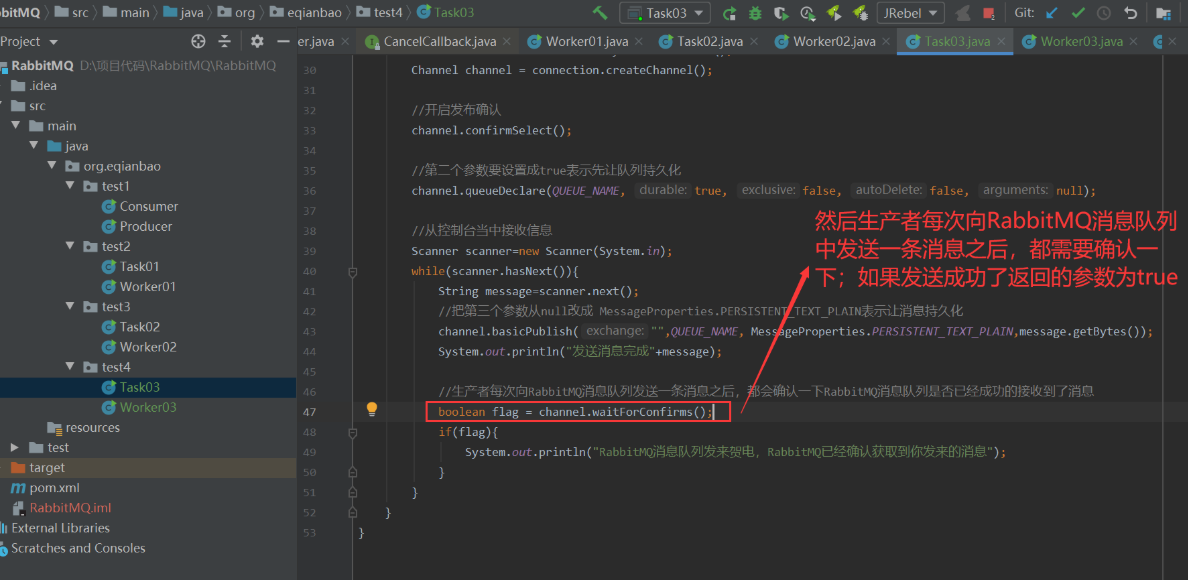Screen dimensions: 1188x580
Task: Click the Git Commit green checkmark
Action: coord(1078,13)
